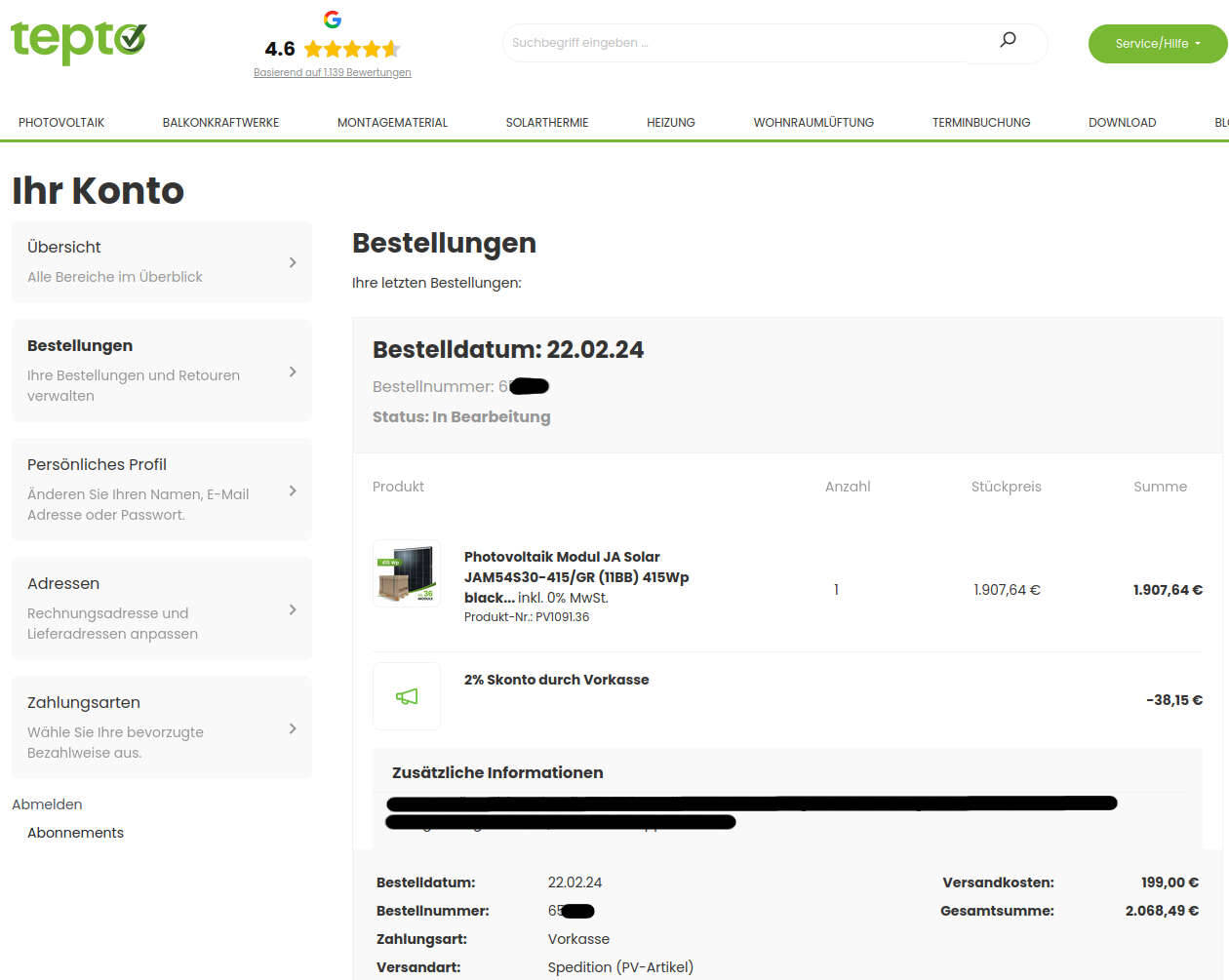Click the '2% Skonto durch Vorkasse' text
Image resolution: width=1229 pixels, height=980 pixels.
556,680
